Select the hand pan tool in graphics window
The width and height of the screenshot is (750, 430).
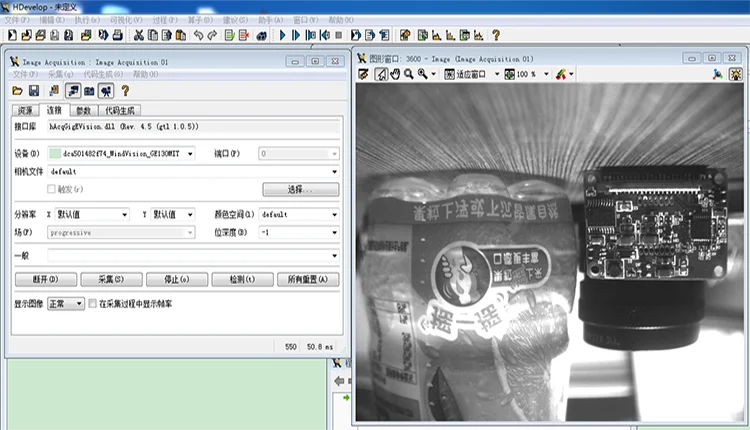(x=395, y=74)
